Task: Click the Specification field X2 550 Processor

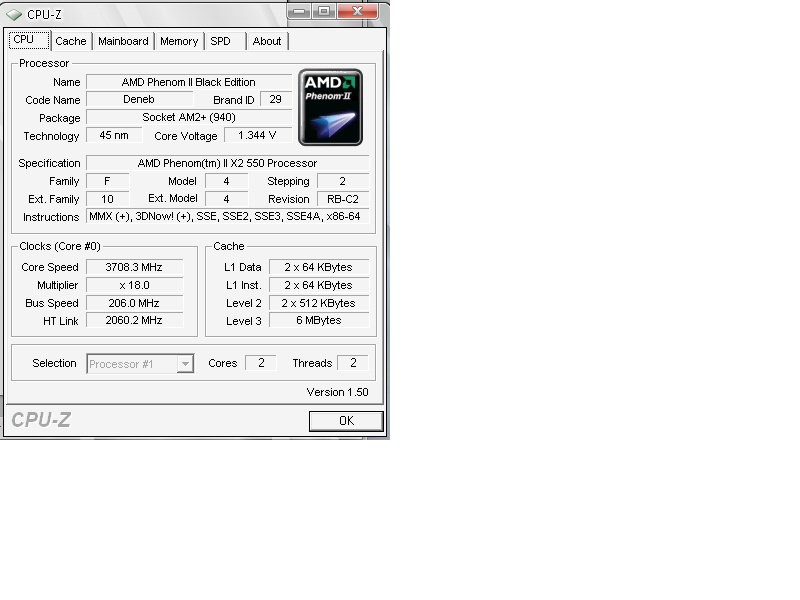Action: [228, 163]
